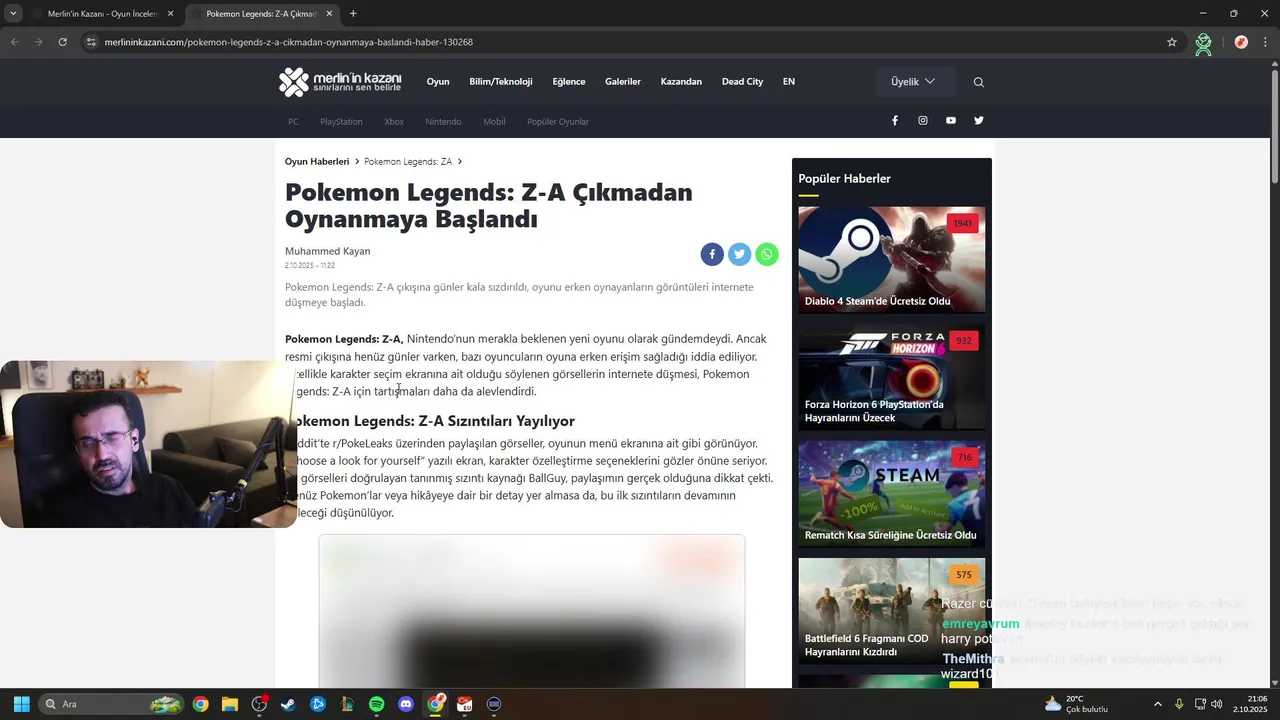Click the microphone icon in system tray
The width and height of the screenshot is (1280, 720).
[1179, 704]
